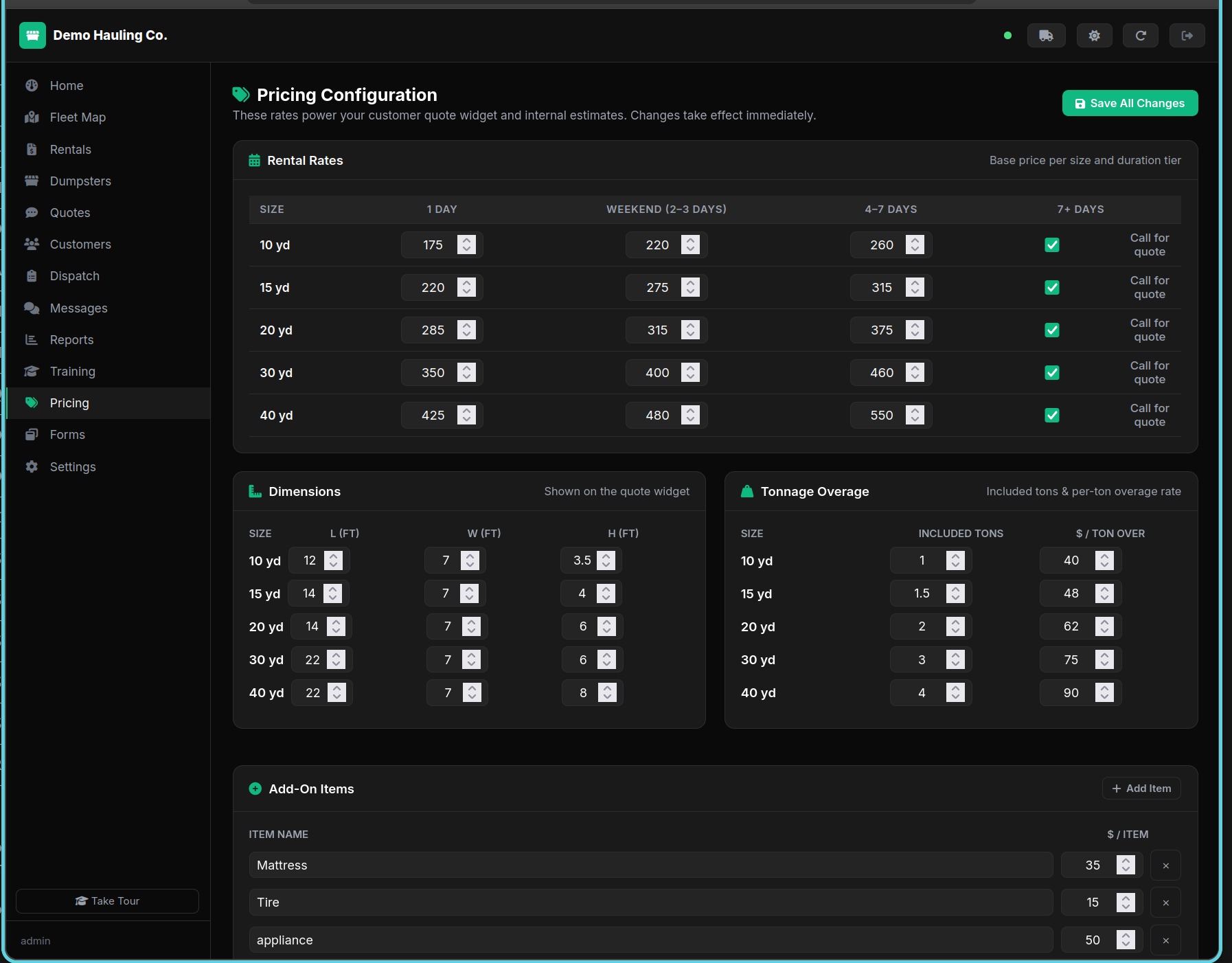The width and height of the screenshot is (1232, 963).
Task: Refresh the app using the header icon
Action: tap(1141, 35)
